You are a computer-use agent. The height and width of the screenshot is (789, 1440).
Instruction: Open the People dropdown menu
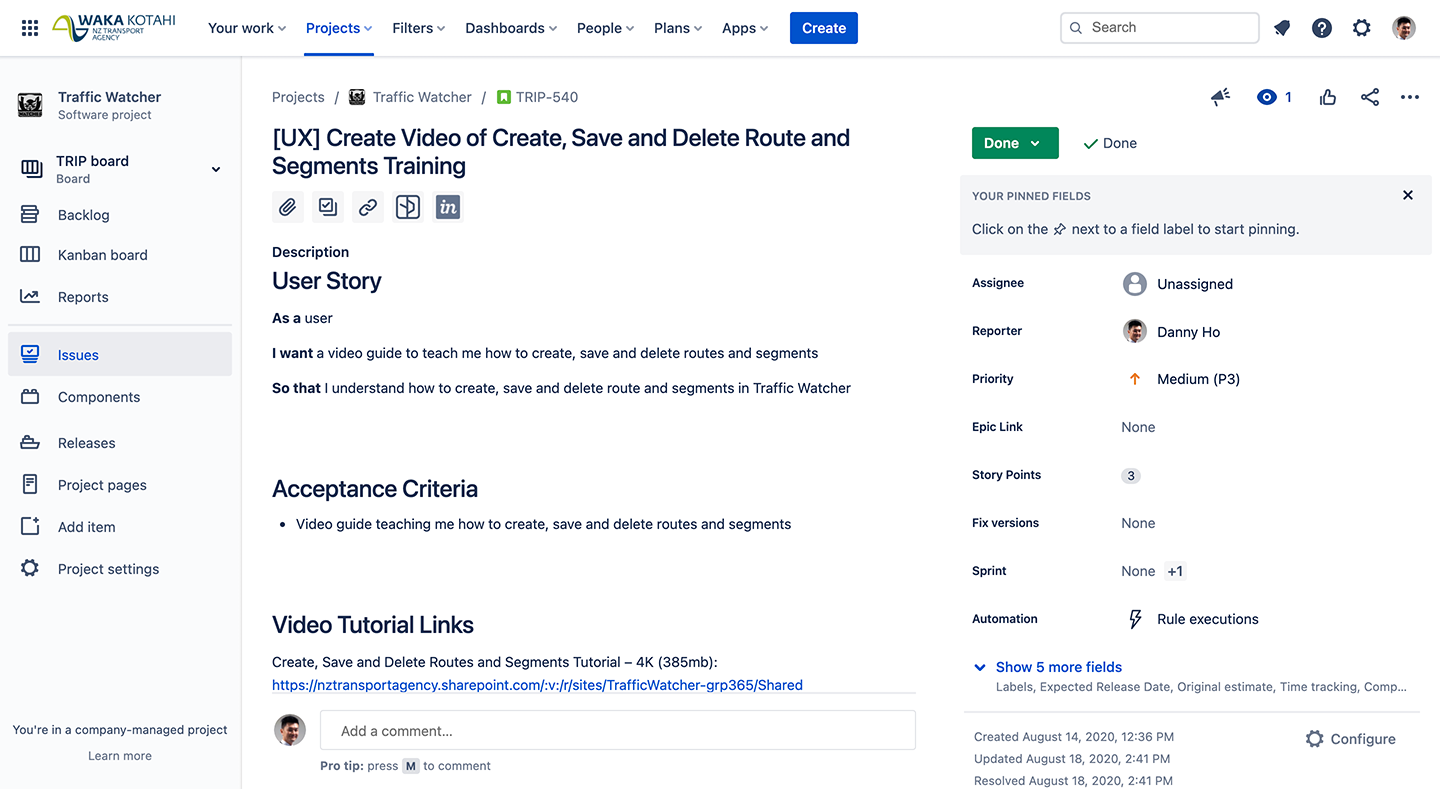pyautogui.click(x=605, y=28)
